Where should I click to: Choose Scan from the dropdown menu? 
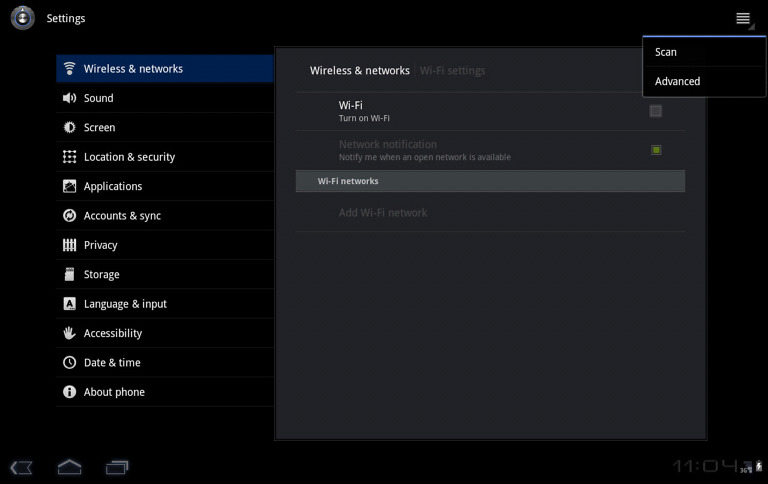[666, 52]
